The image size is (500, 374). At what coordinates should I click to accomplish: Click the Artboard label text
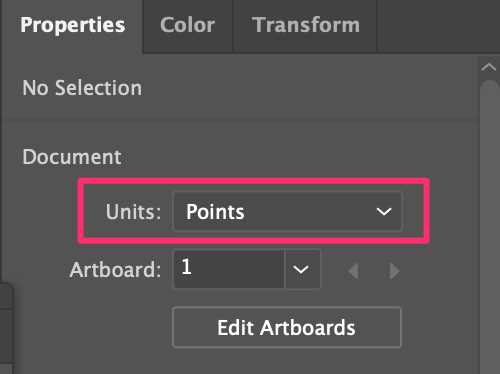pyautogui.click(x=115, y=269)
